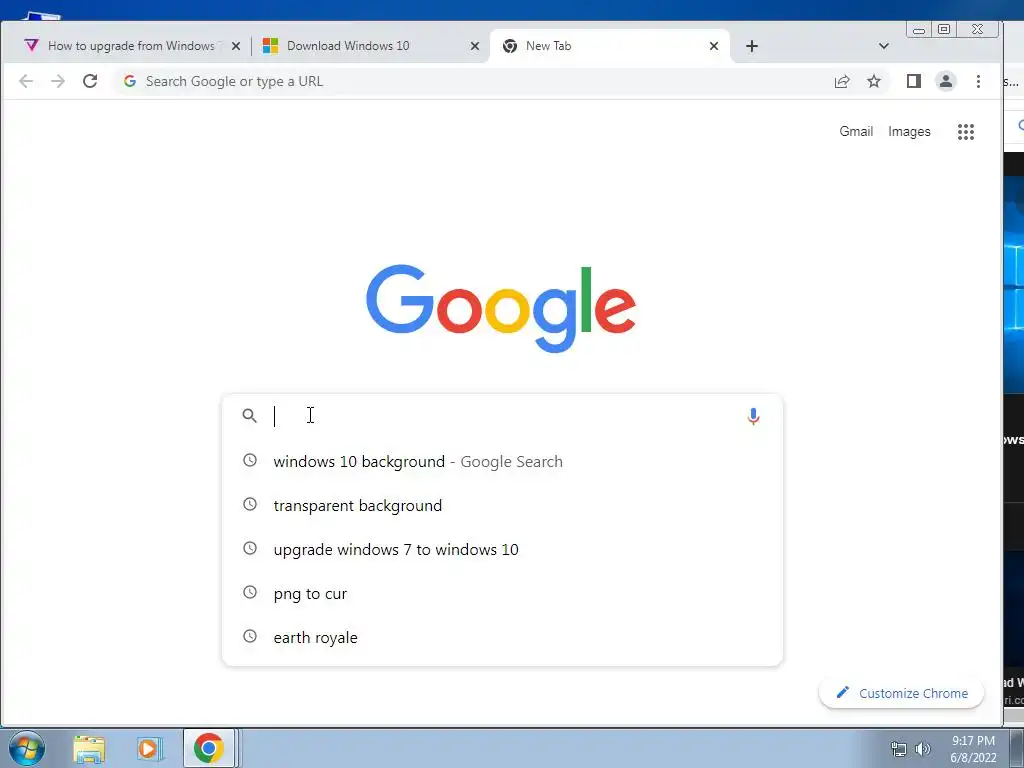Screen dimensions: 1024x768
Task: Expand the tab search chevron
Action: 884,46
